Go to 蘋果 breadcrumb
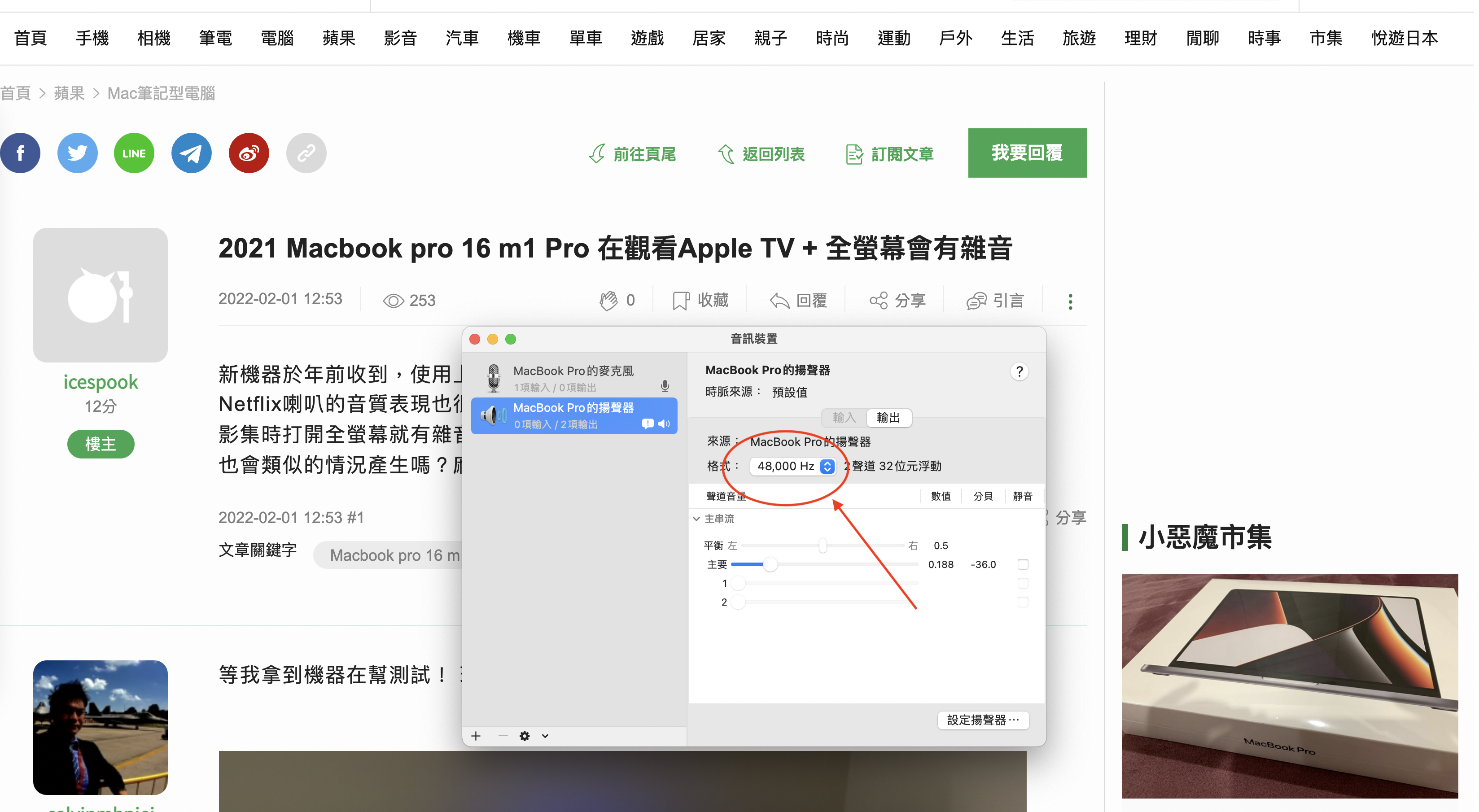This screenshot has width=1479, height=812. [69, 93]
